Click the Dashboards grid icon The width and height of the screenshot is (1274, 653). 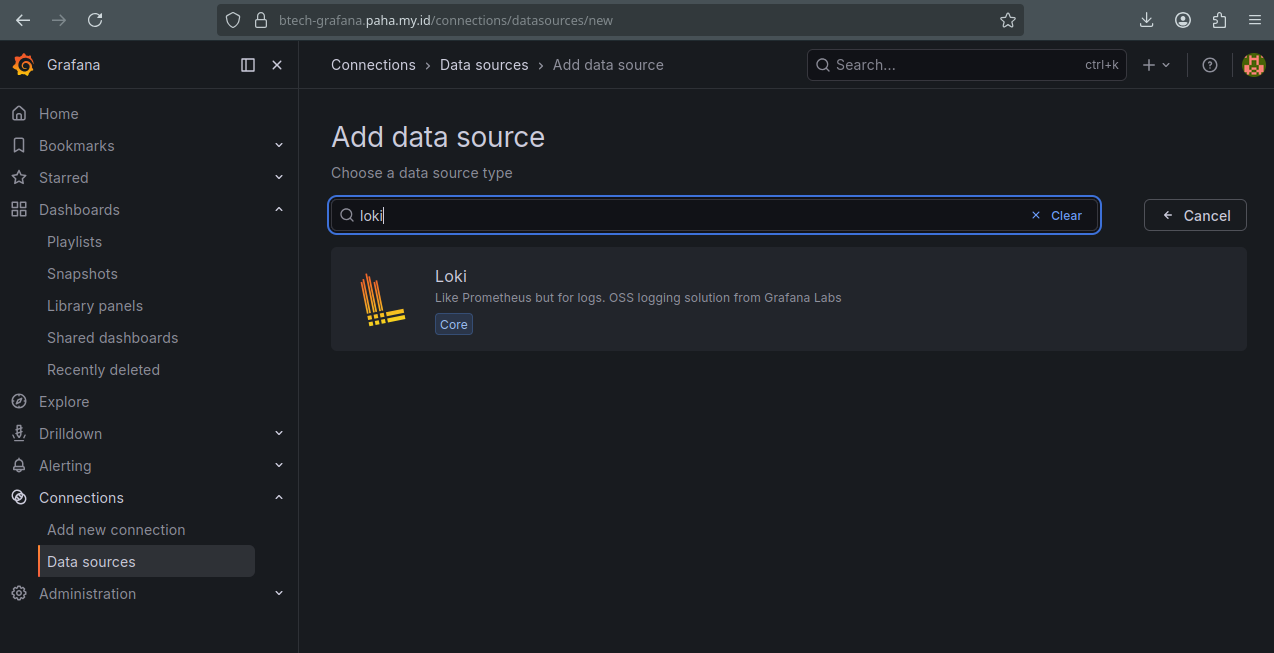click(x=19, y=210)
